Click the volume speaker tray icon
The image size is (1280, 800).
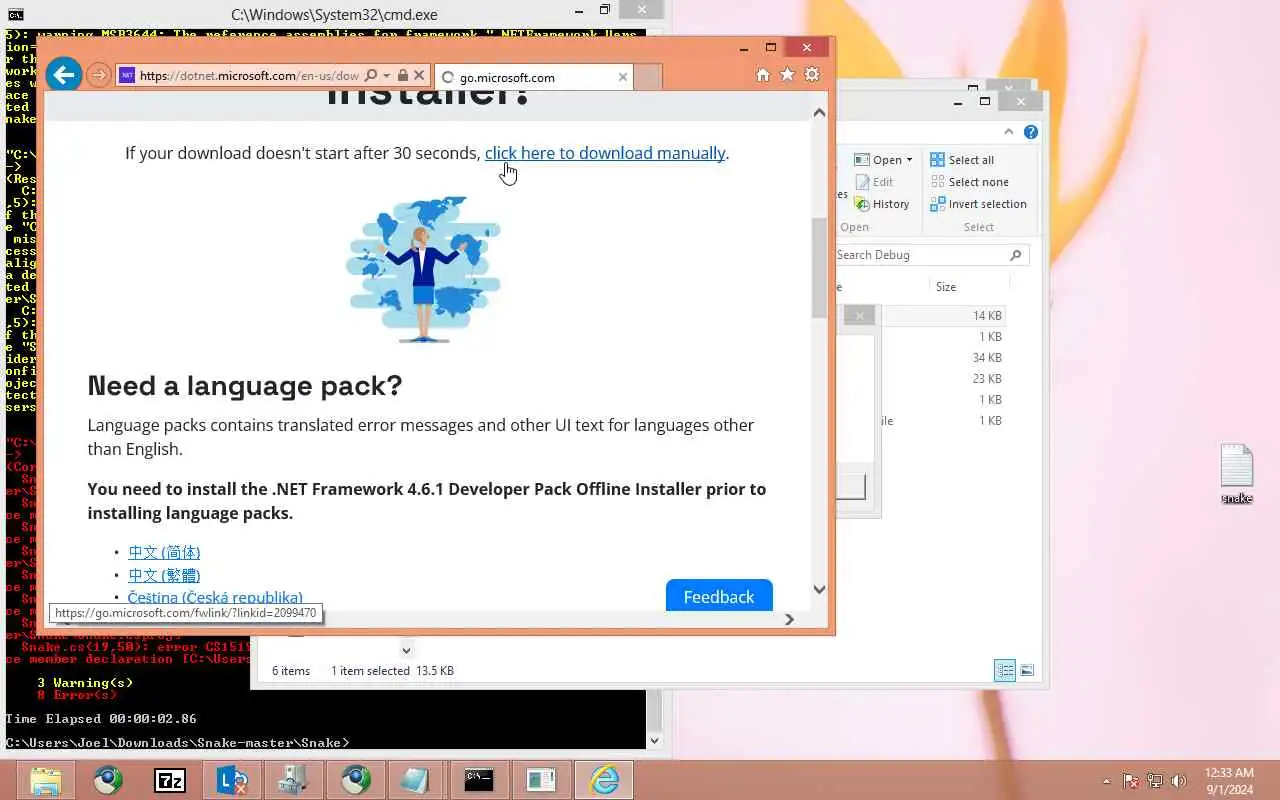click(x=1179, y=781)
